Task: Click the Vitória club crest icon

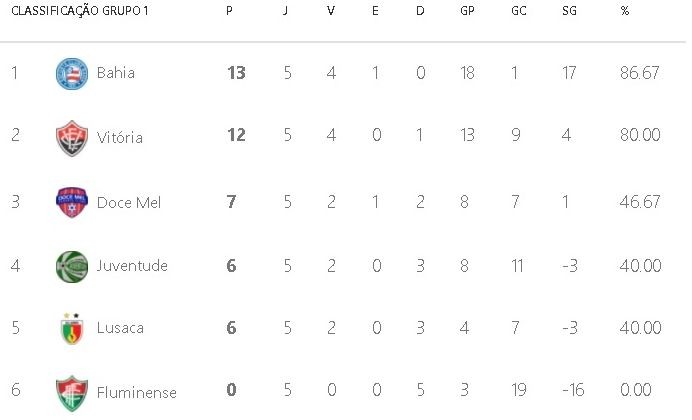Action: click(72, 138)
